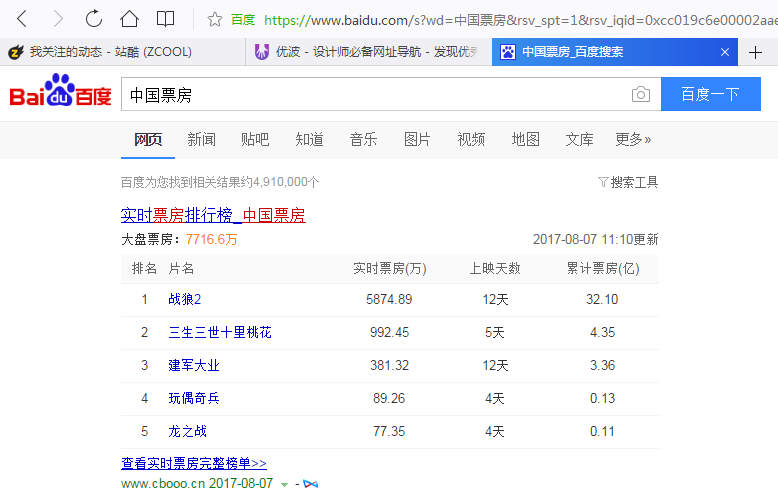Open the reading mode book icon

165,19
